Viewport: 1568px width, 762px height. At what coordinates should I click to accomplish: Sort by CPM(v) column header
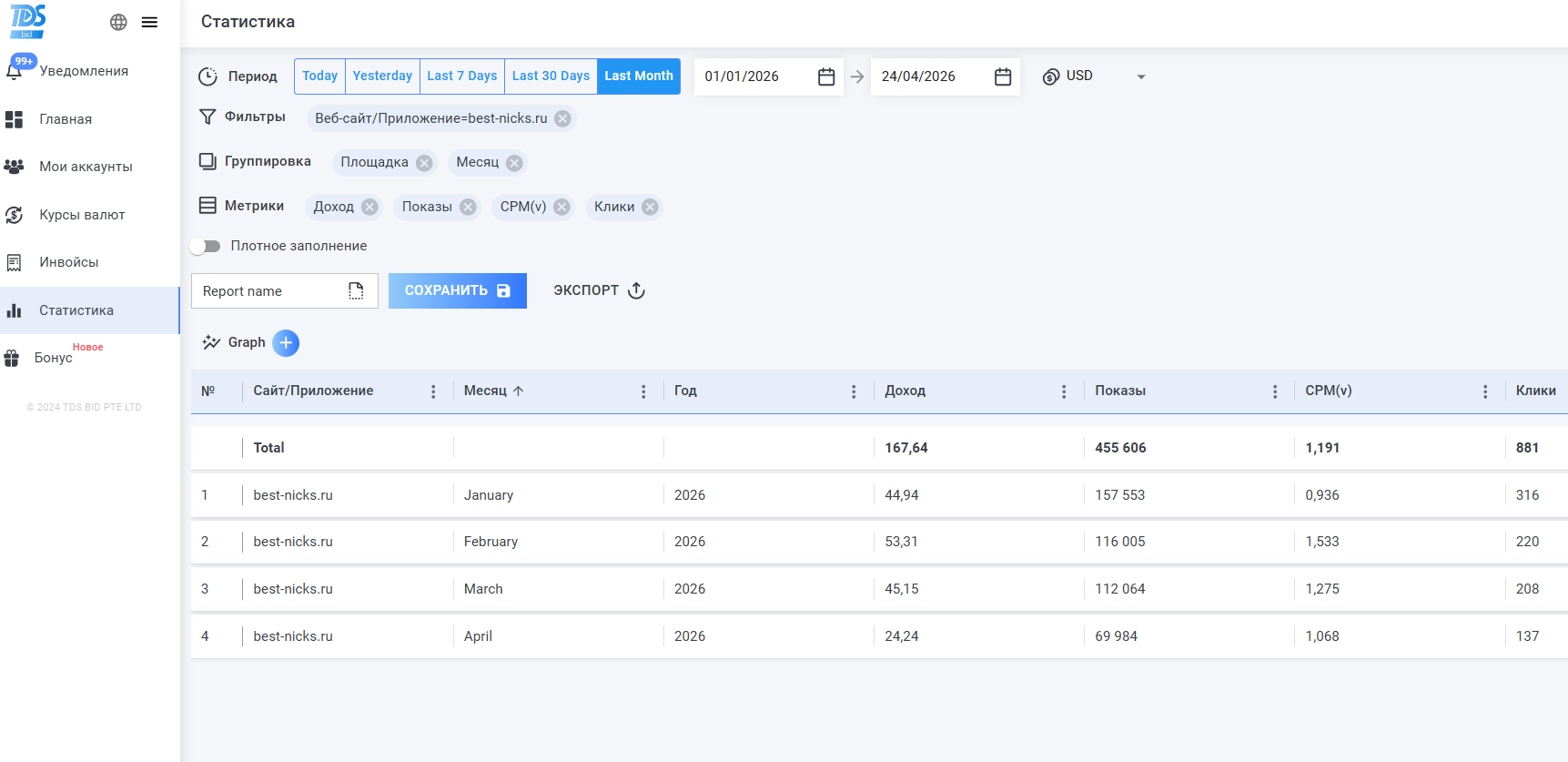click(1329, 391)
